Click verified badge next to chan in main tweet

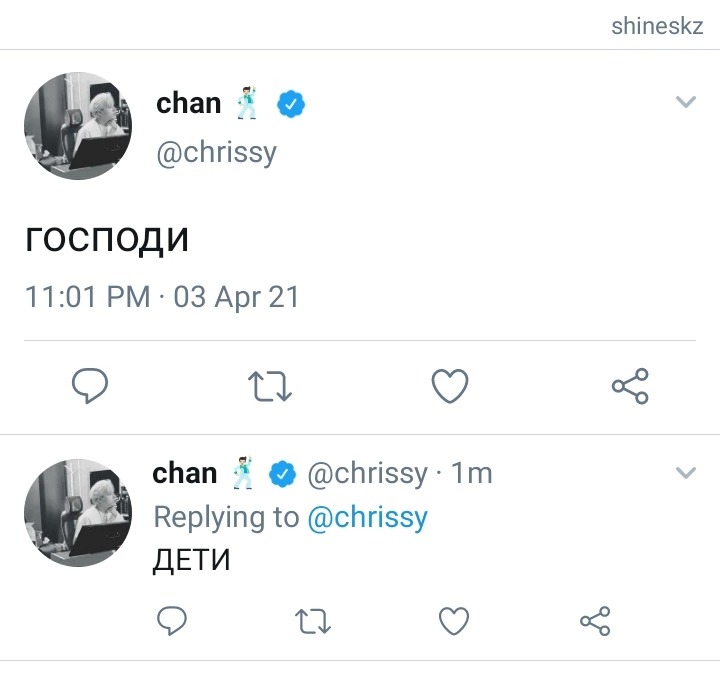pyautogui.click(x=291, y=104)
